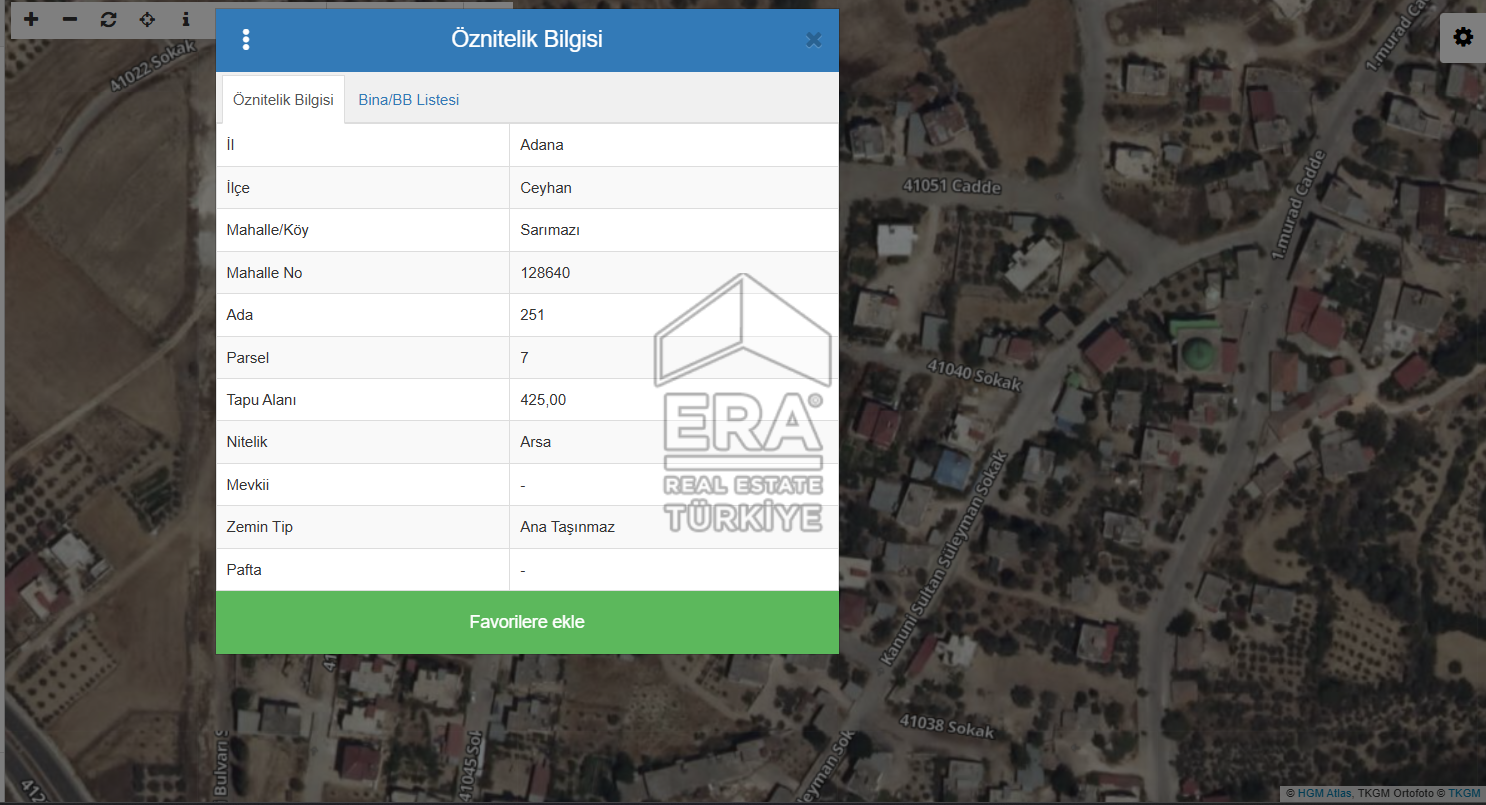The width and height of the screenshot is (1486, 805).
Task: Select the Sarımazı neighborhood value
Action: click(550, 230)
